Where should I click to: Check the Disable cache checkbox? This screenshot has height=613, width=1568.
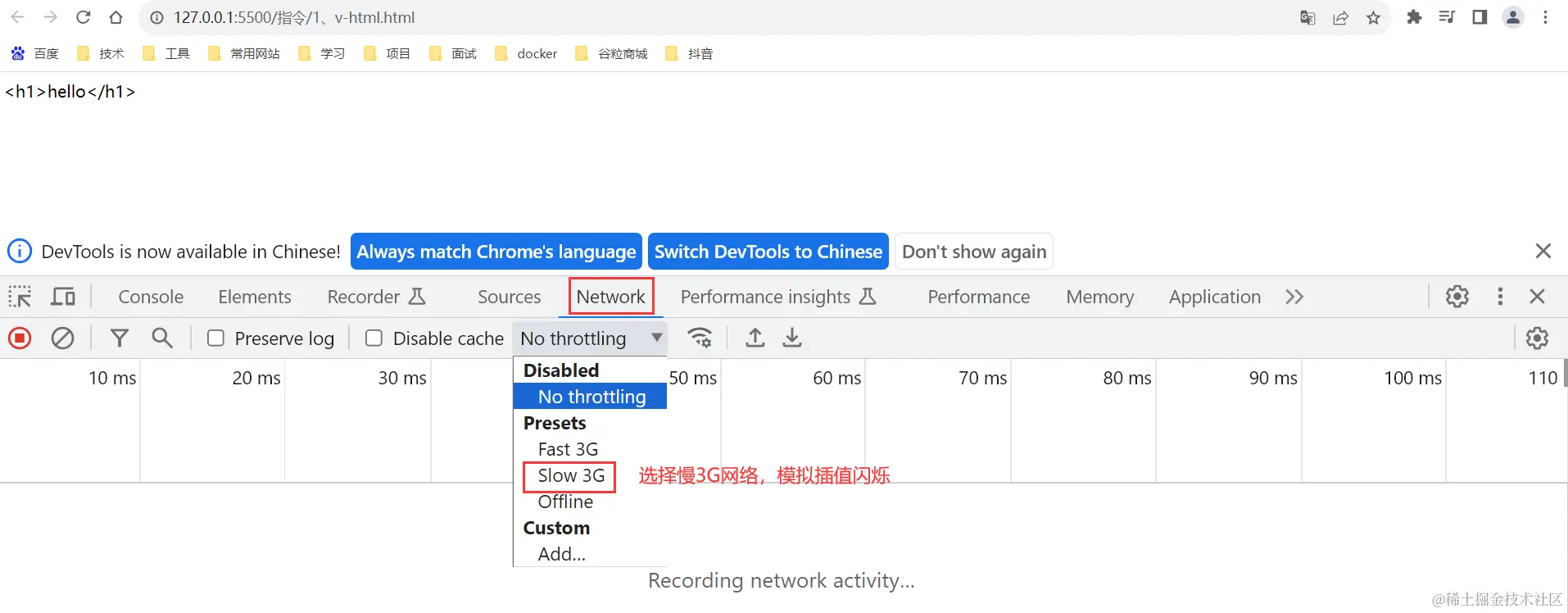pyautogui.click(x=374, y=338)
